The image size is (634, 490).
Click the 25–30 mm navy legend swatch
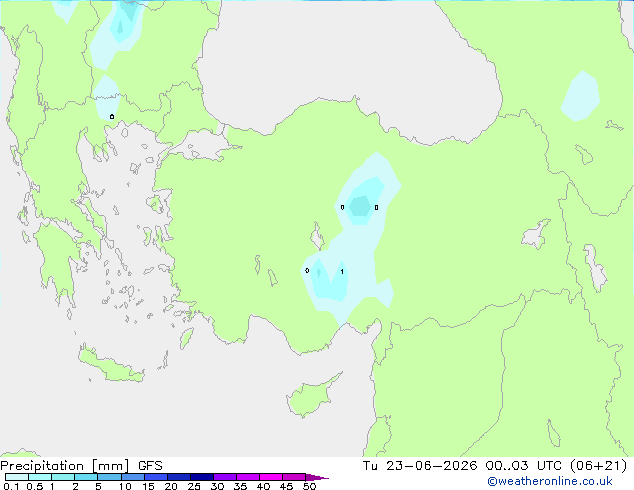pyautogui.click(x=202, y=477)
